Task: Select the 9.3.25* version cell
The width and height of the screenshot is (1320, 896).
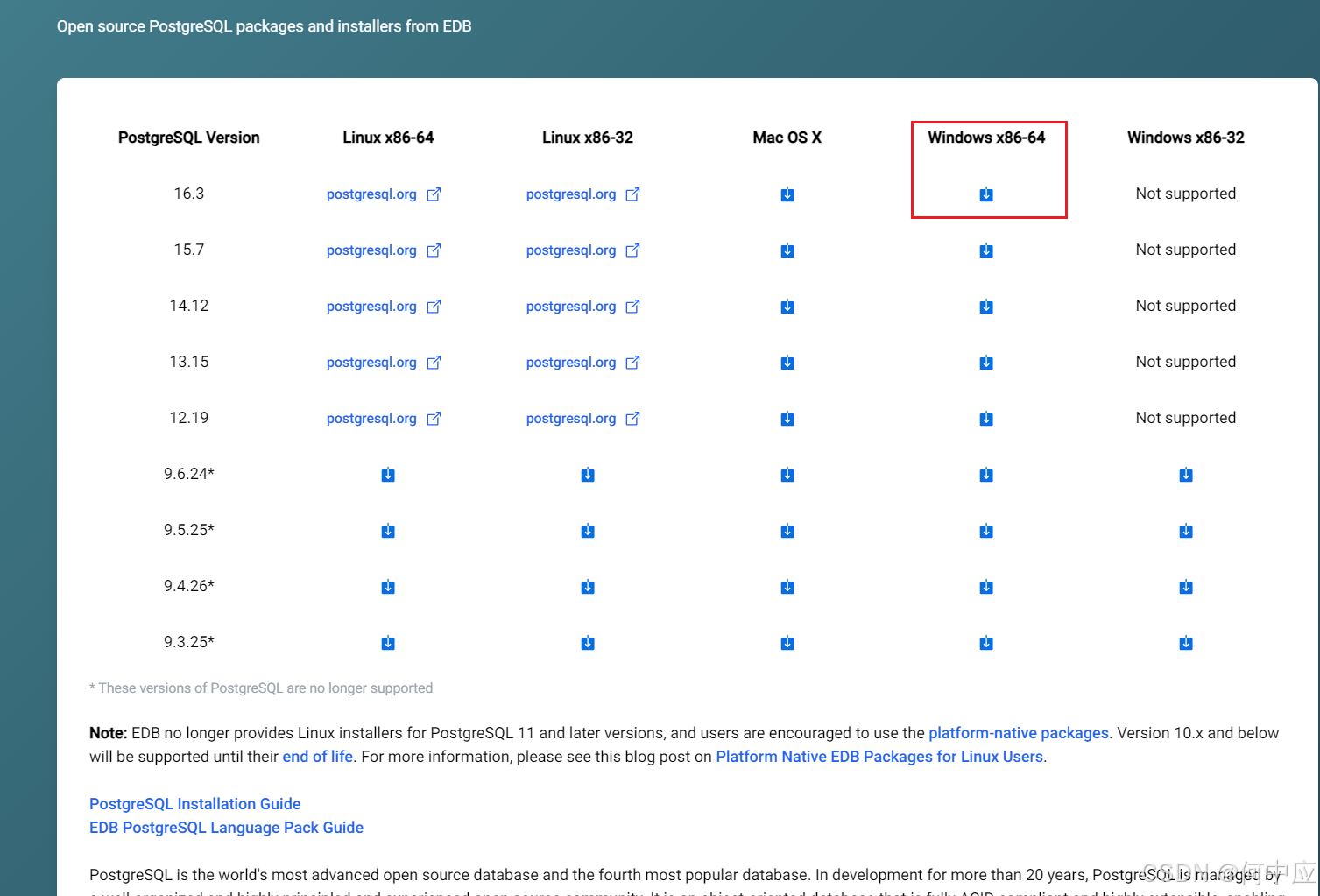Action: (x=189, y=642)
